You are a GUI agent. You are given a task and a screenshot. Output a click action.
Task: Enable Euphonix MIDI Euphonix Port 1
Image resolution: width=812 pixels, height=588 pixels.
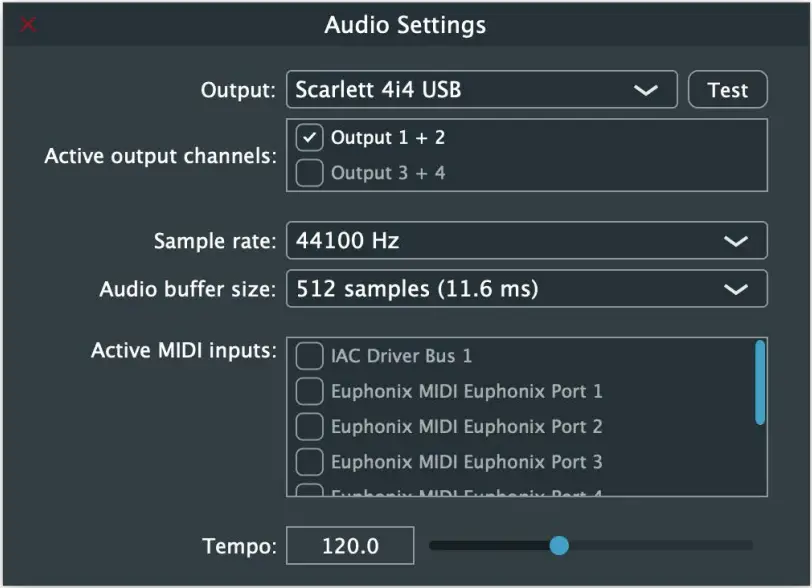[x=309, y=391]
